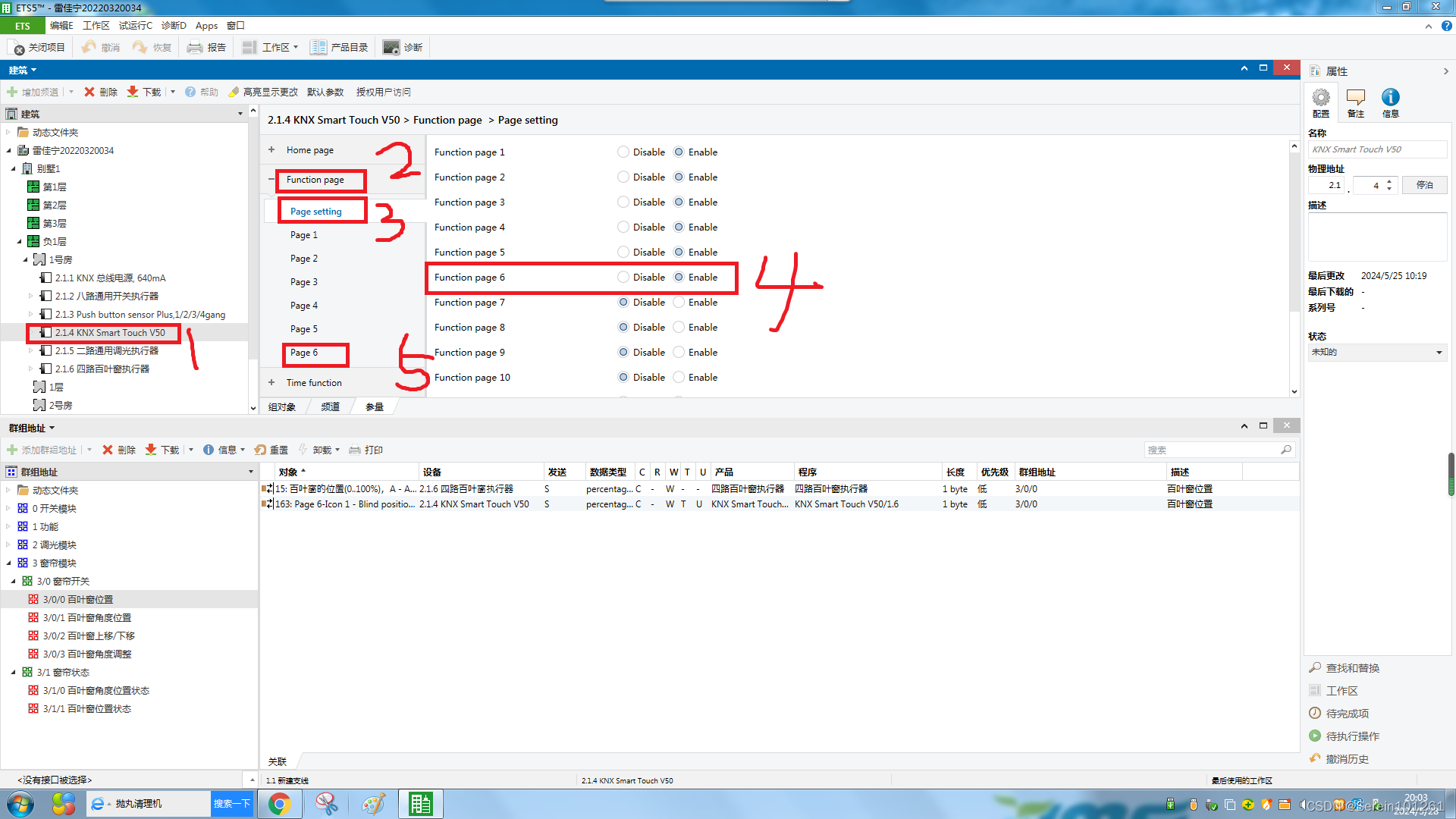Click the Park button beside physical address
1456x819 pixels.
[1424, 185]
